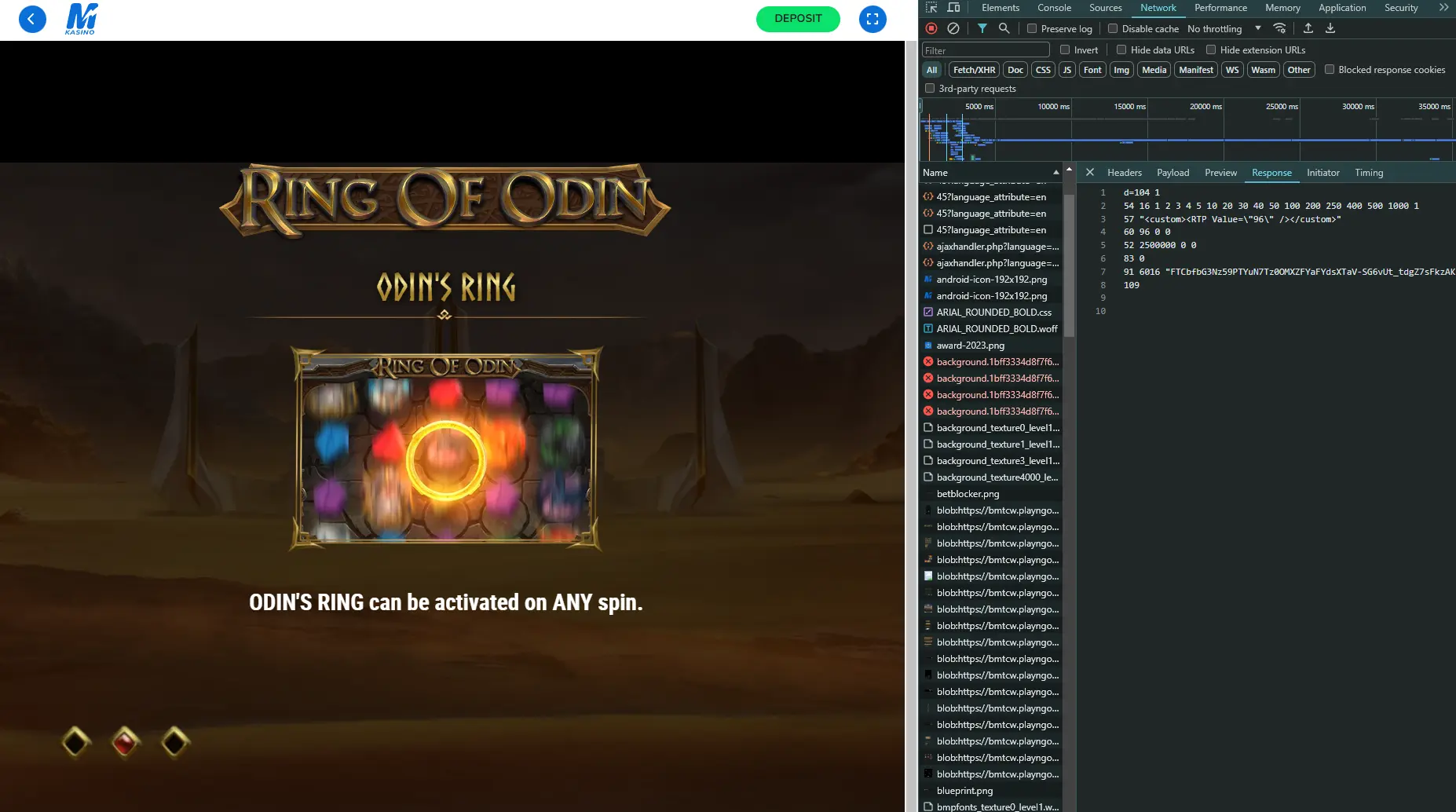Open the Preview detail tab
This screenshot has height=812, width=1456.
click(1220, 173)
